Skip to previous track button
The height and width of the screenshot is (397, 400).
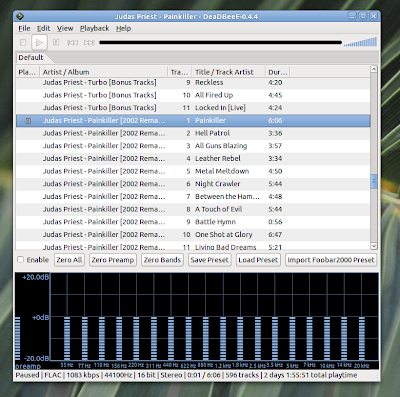73,42
